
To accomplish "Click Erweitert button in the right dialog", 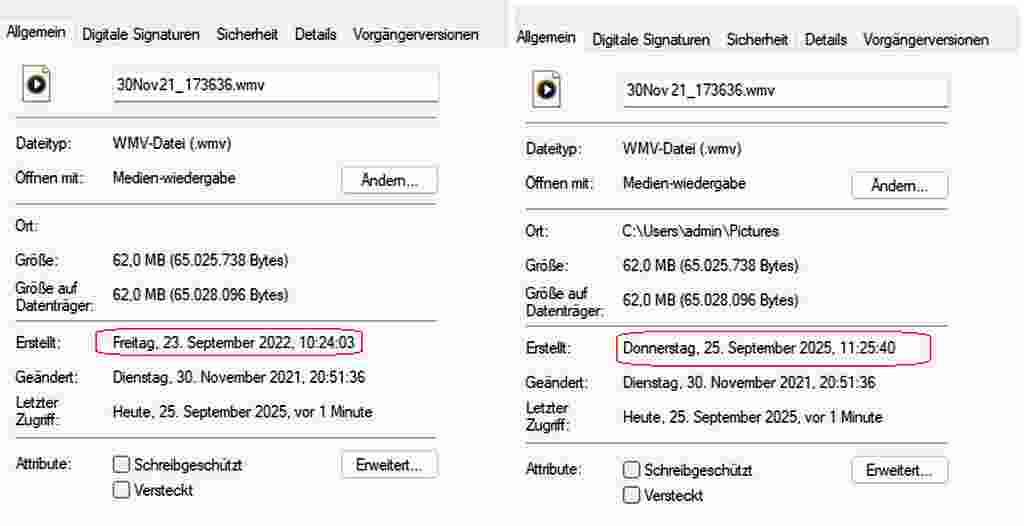I will (899, 470).
